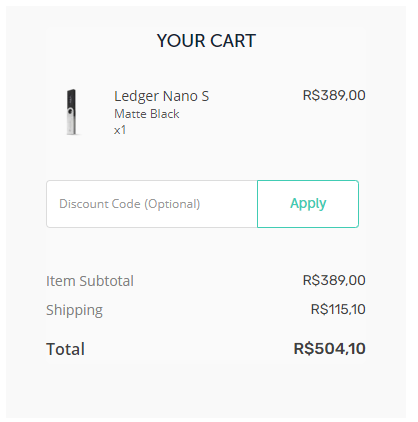Click the shipping fee value R$115,10
Screen dimensions: 418x422
pos(338,309)
